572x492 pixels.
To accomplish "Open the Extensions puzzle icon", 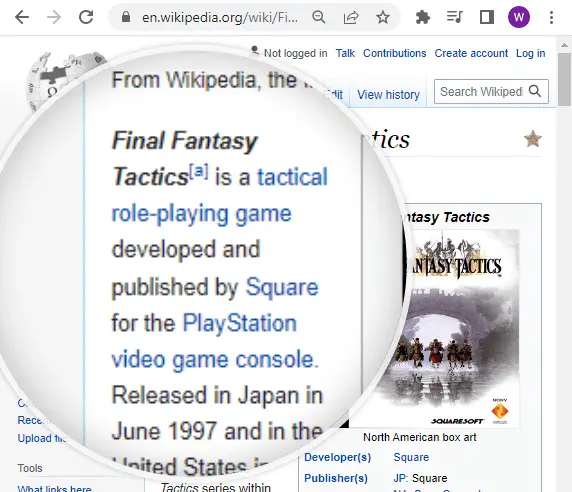I will coord(422,17).
